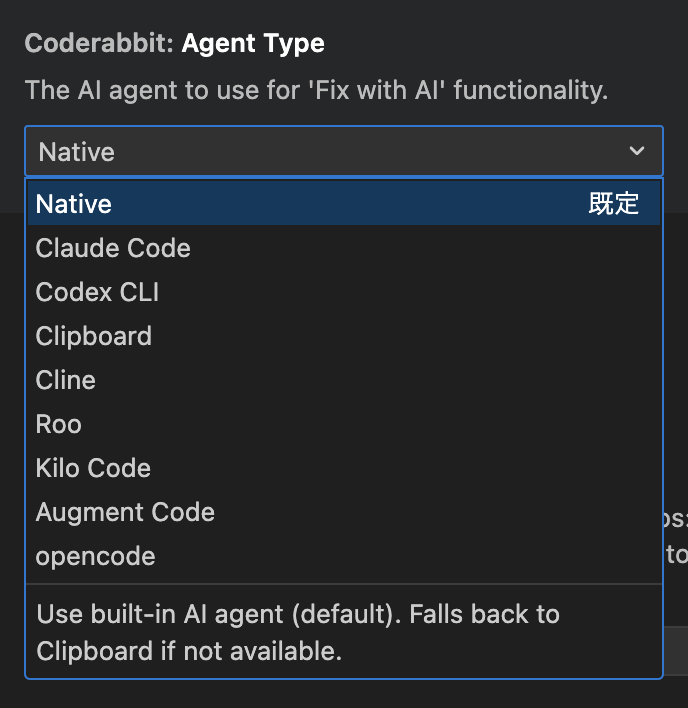Click the cut-off 'to' text beside opencode
The width and height of the screenshot is (688, 708).
pos(676,553)
